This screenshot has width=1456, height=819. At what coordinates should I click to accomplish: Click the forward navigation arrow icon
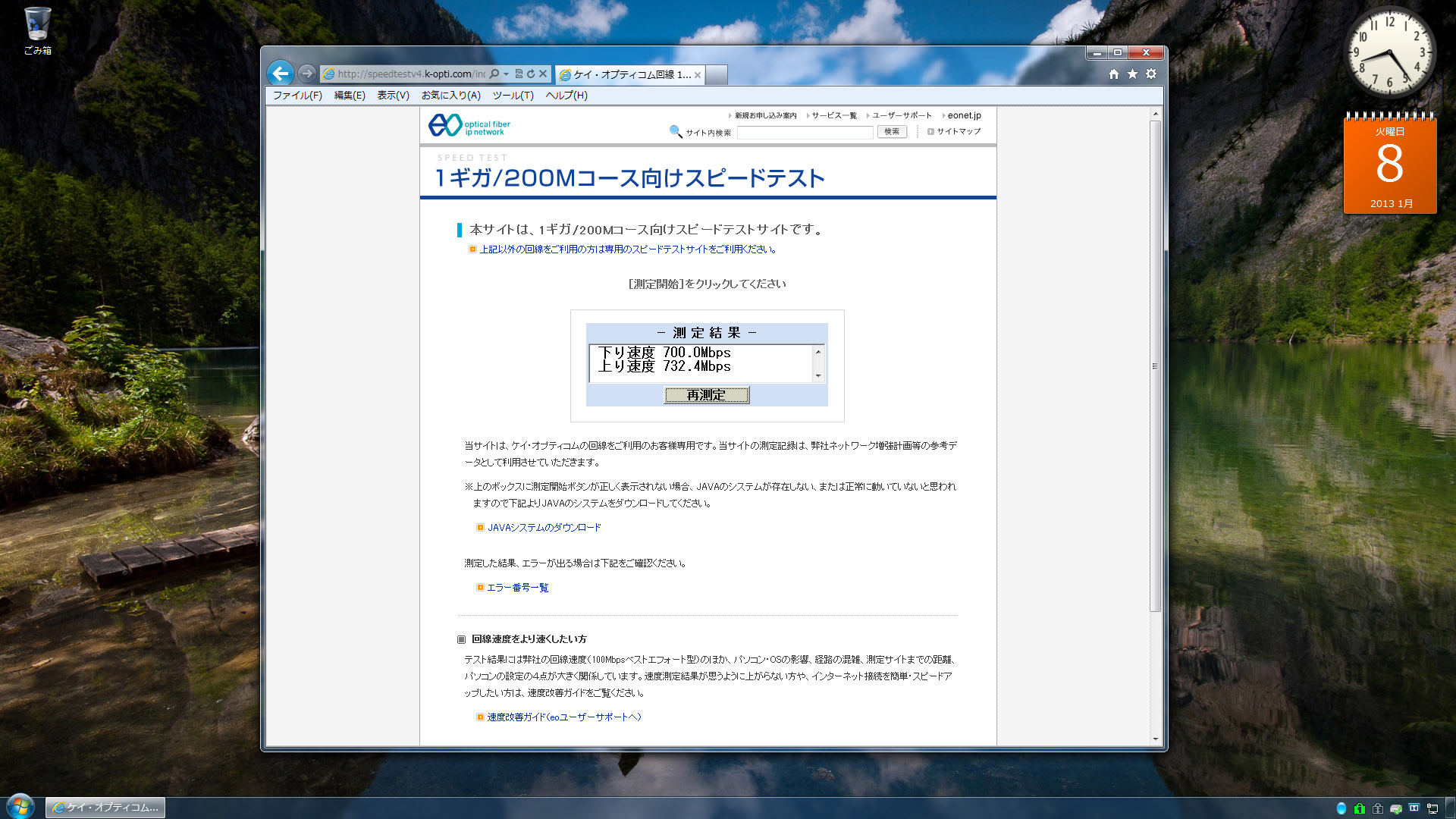[x=306, y=73]
